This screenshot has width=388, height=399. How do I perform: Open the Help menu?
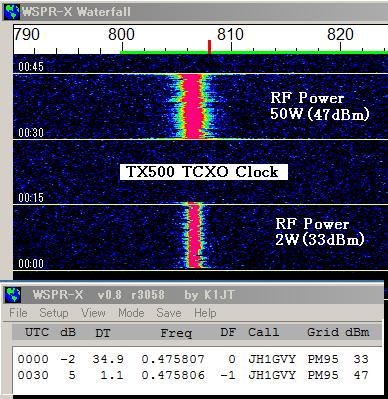tap(205, 313)
